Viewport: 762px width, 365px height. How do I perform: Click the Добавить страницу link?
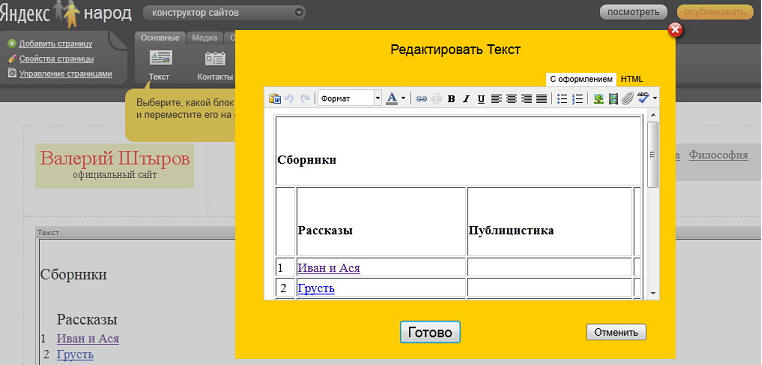[55, 44]
